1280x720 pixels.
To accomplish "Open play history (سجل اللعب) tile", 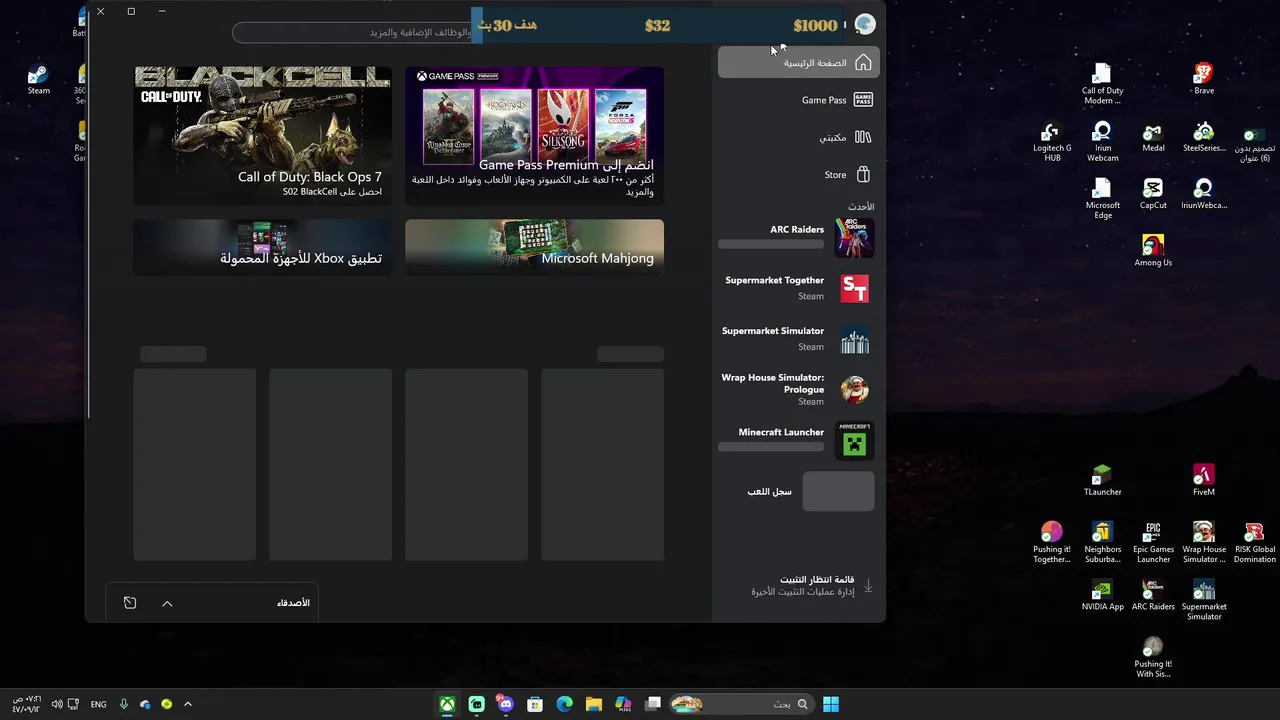I will pos(838,492).
